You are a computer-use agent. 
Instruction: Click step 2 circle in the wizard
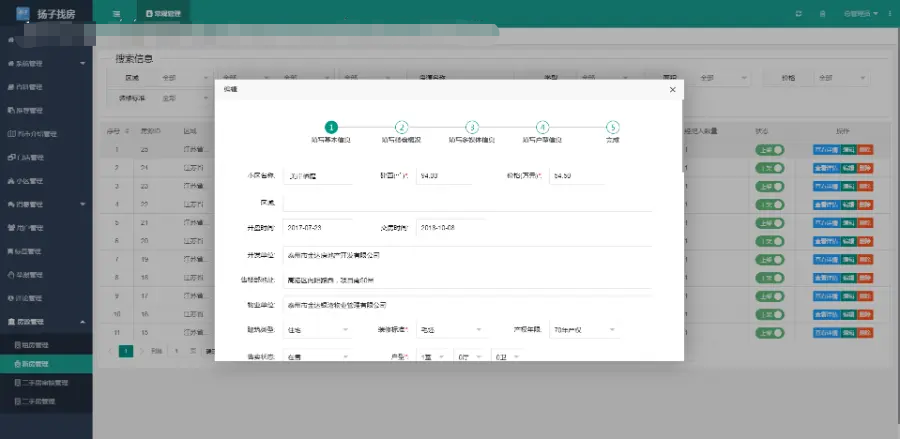pos(401,127)
